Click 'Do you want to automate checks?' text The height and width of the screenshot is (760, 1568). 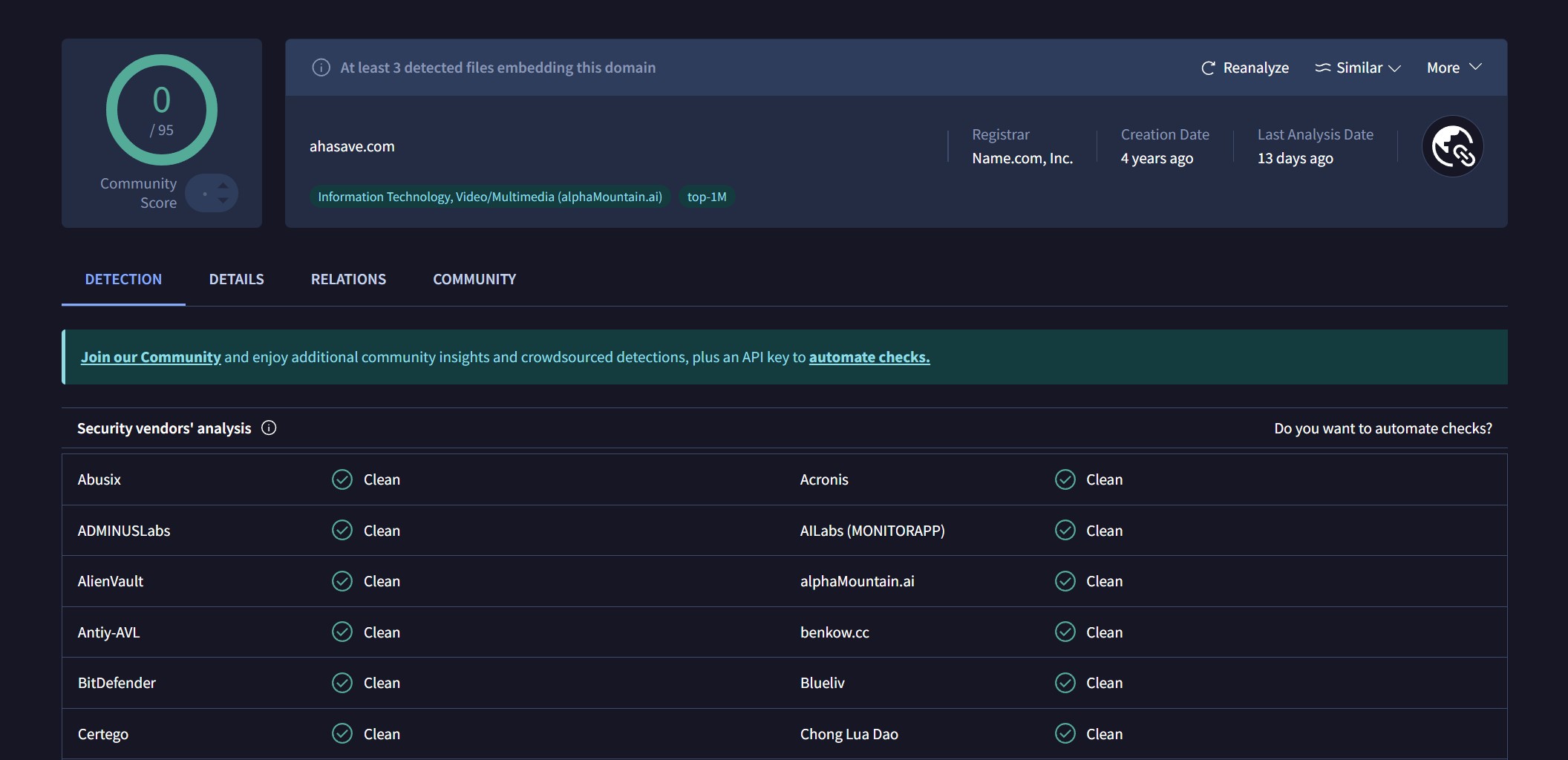pos(1382,428)
